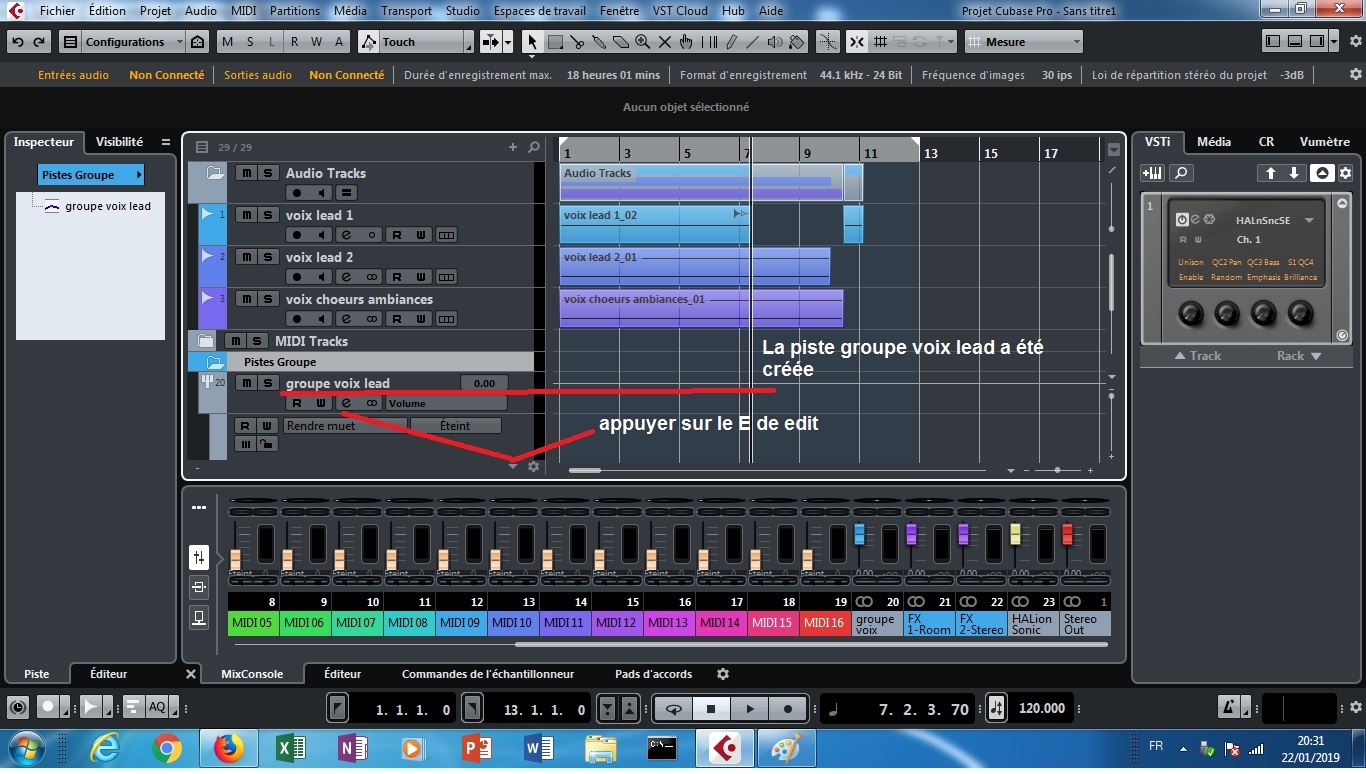
Task: Select the Object Selection arrow tool
Action: [533, 42]
